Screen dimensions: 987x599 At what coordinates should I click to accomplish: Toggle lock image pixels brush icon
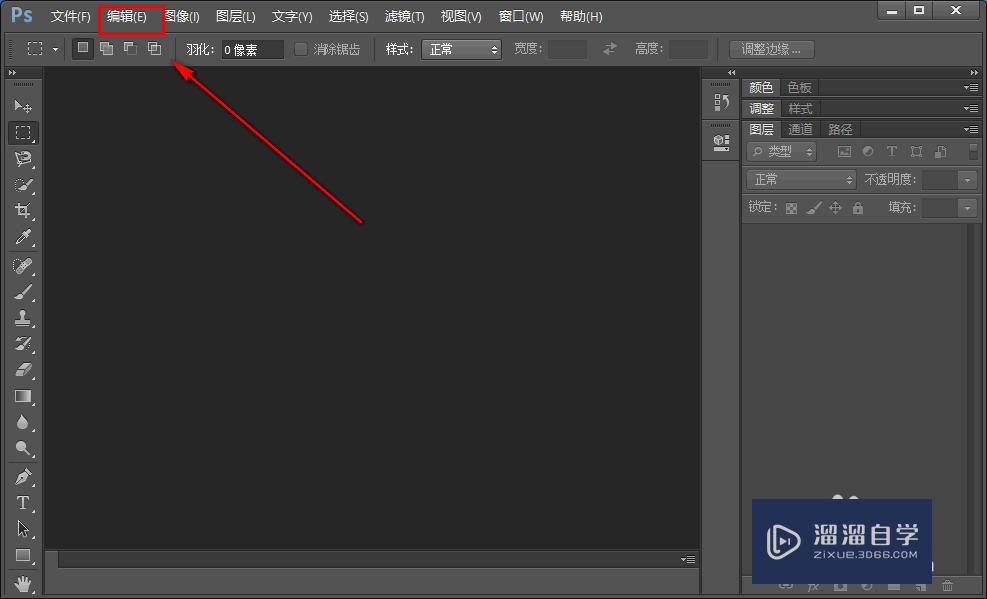pyautogui.click(x=814, y=207)
